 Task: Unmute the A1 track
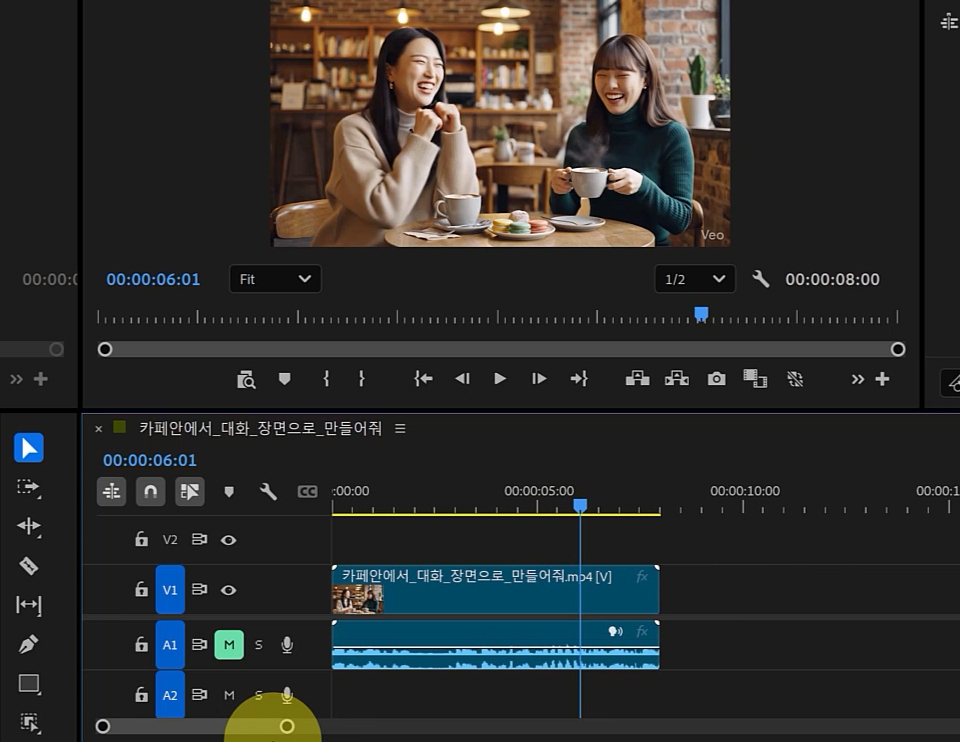[x=229, y=645]
